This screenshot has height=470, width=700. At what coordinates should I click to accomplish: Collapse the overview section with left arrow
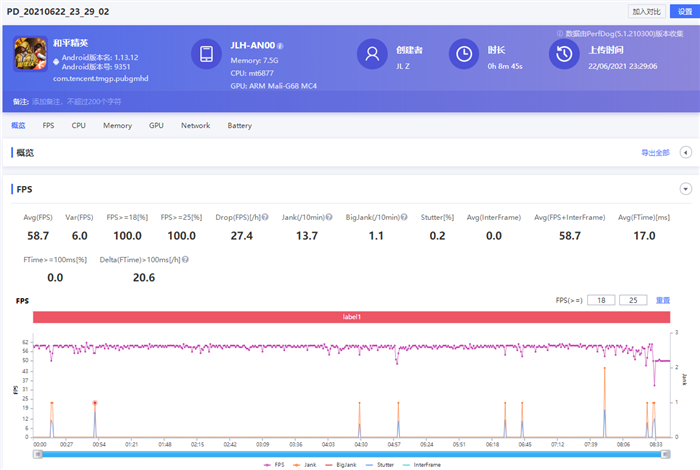coord(686,152)
